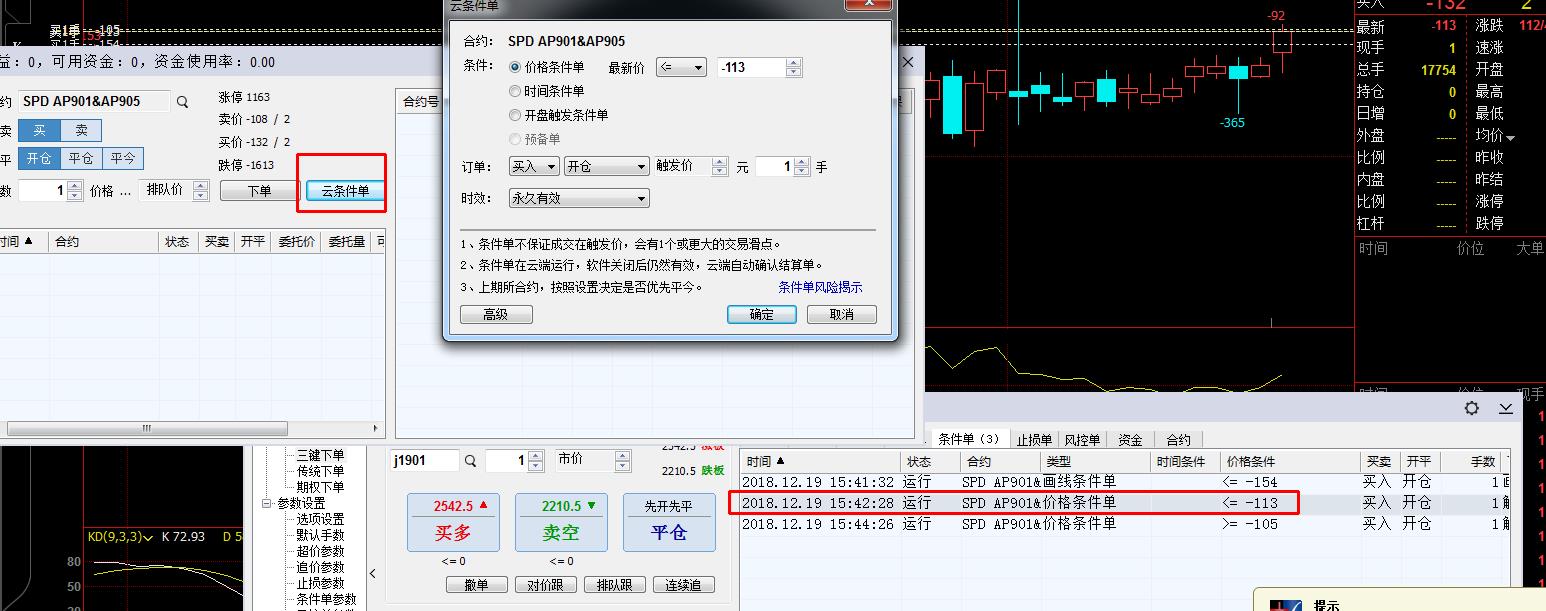Switch to the 止损单 tab
The image size is (1546, 611).
1033,440
